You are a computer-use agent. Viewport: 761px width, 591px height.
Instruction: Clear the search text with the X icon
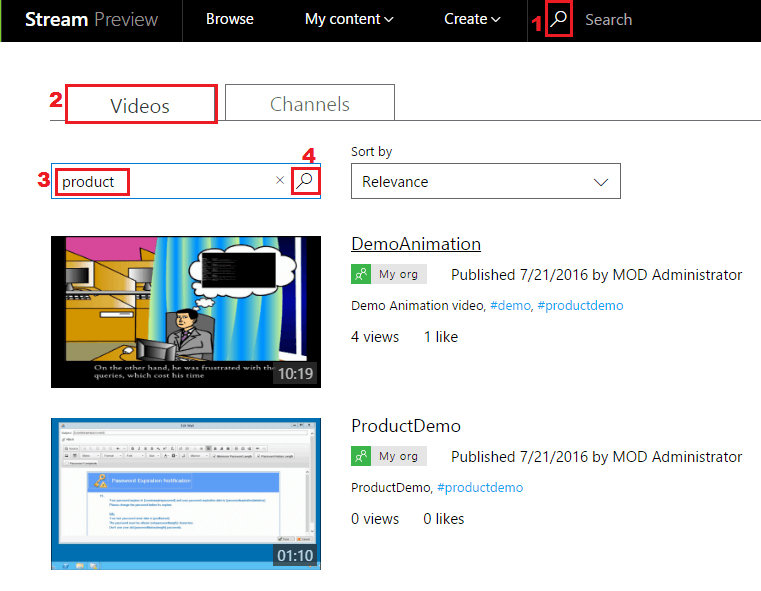pos(280,181)
